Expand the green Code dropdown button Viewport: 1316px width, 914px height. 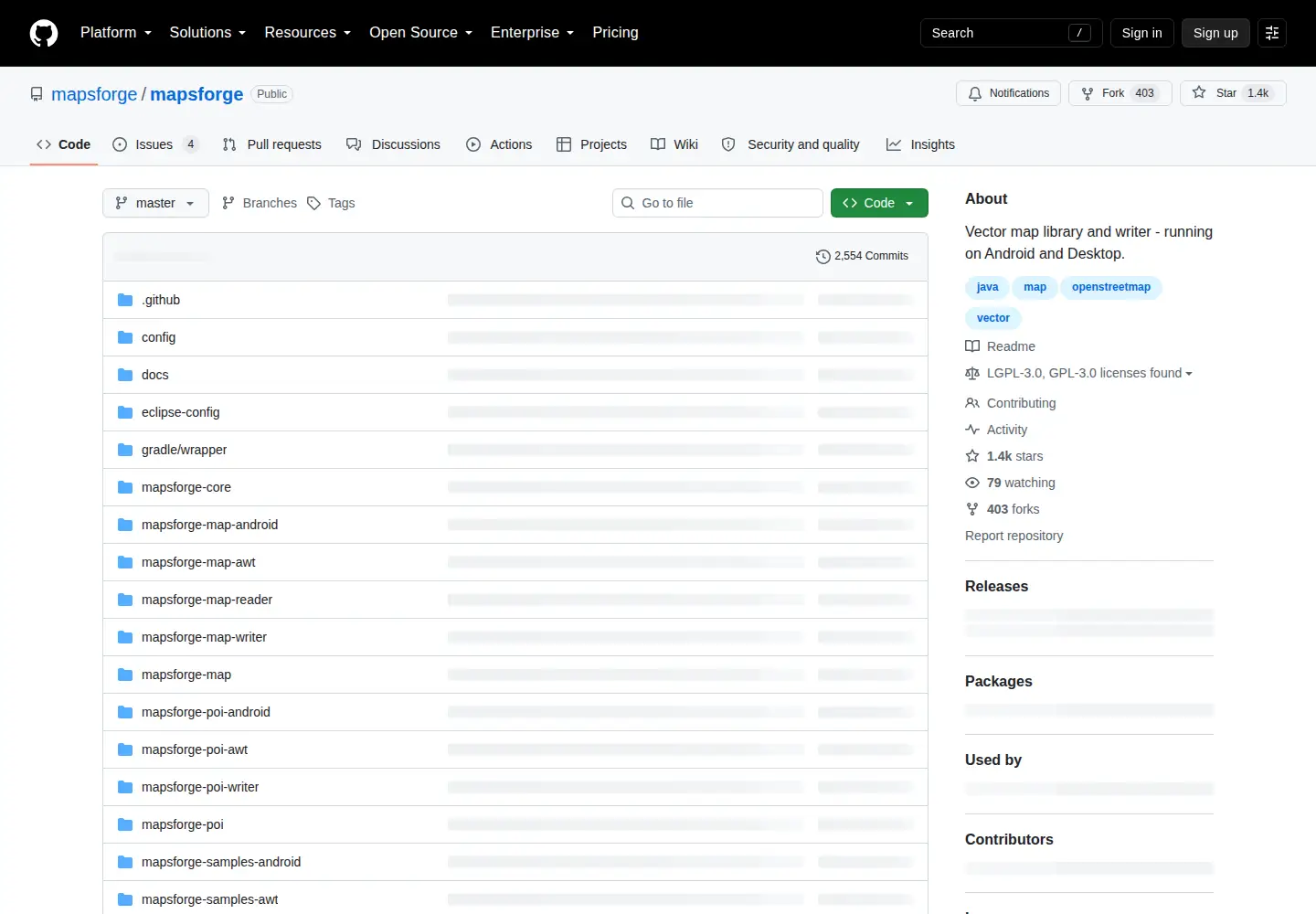[879, 203]
